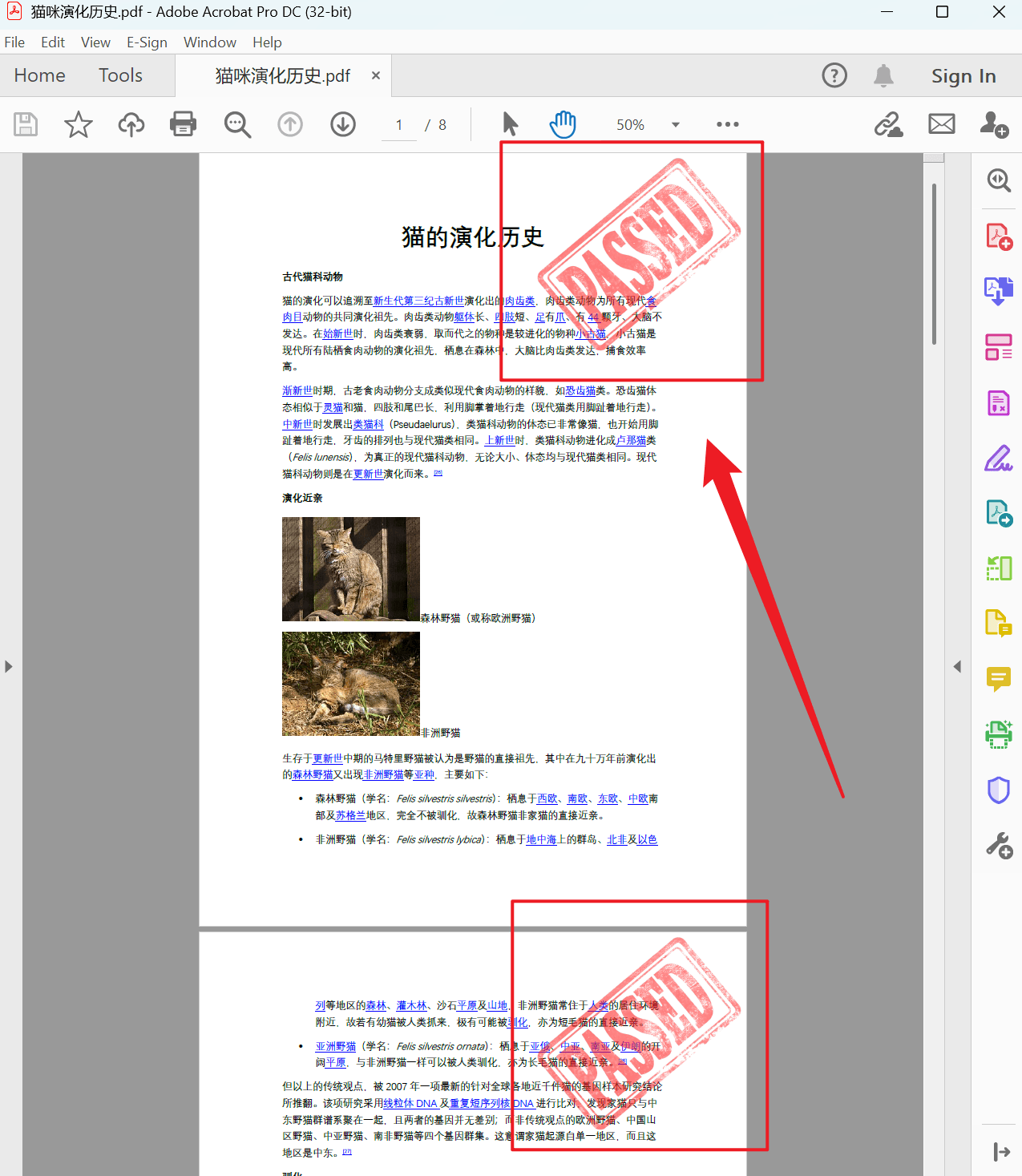Click the Sign In button
This screenshot has height=1176, width=1022.
[963, 75]
